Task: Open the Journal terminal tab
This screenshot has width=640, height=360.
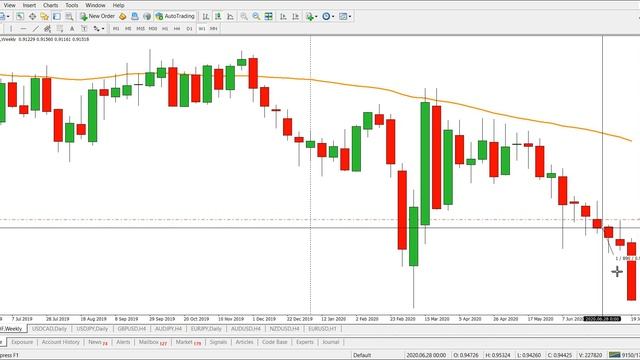Action: pos(331,342)
